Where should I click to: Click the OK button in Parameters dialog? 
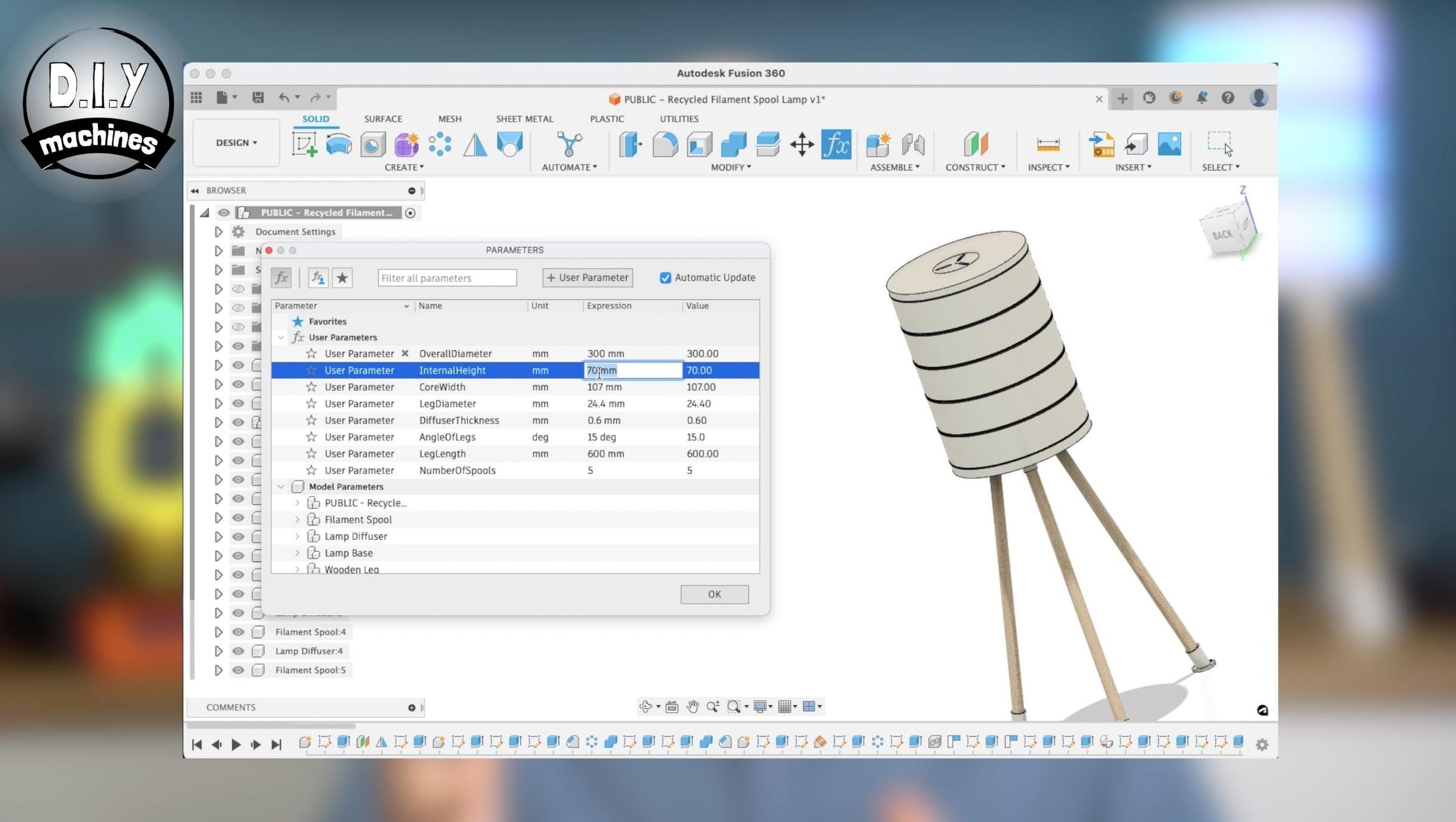coord(714,595)
